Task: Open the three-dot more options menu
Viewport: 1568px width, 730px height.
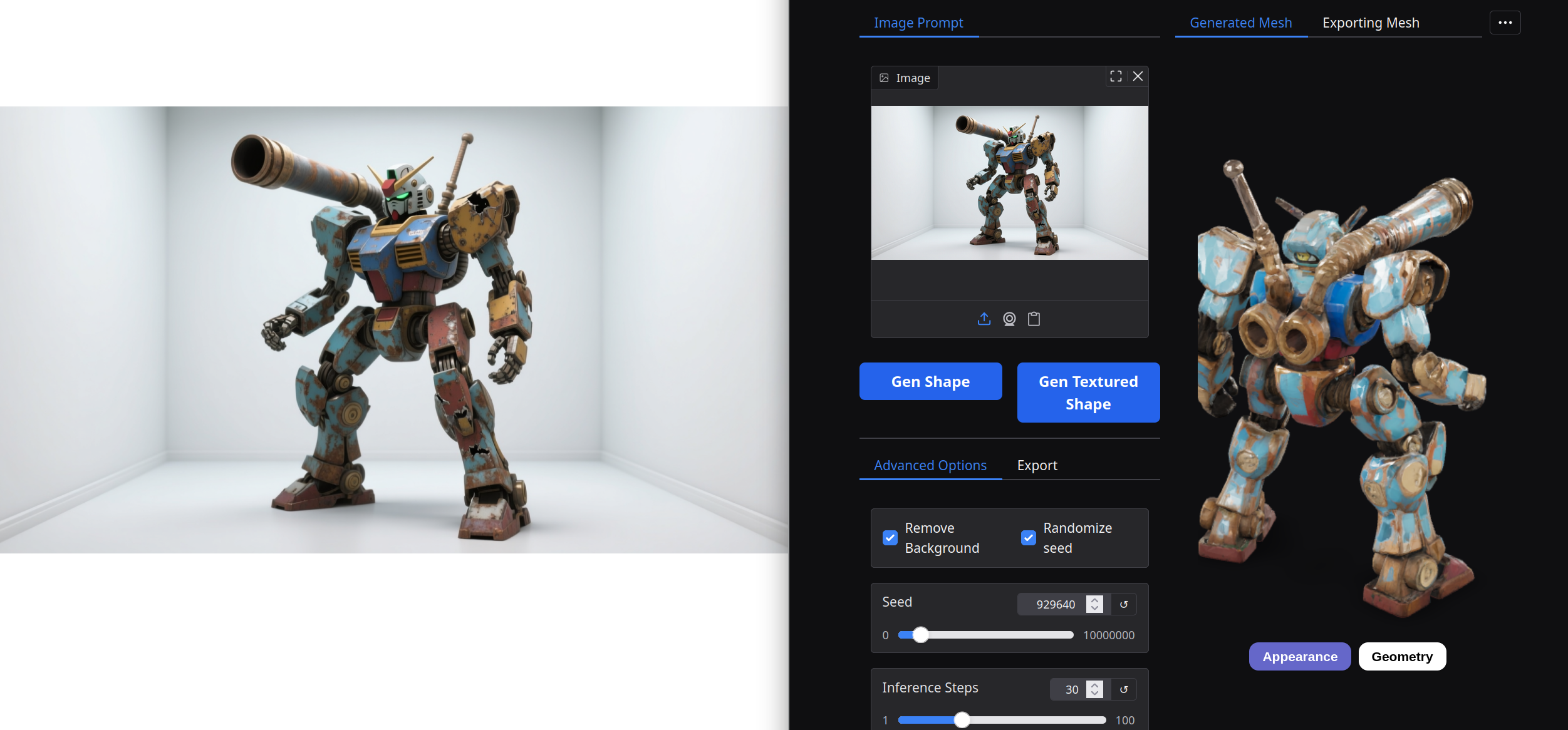Action: click(1505, 23)
